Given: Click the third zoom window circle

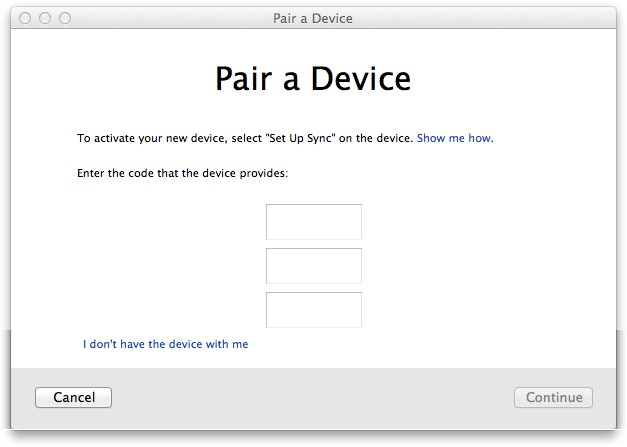Looking at the screenshot, I should click(65, 18).
